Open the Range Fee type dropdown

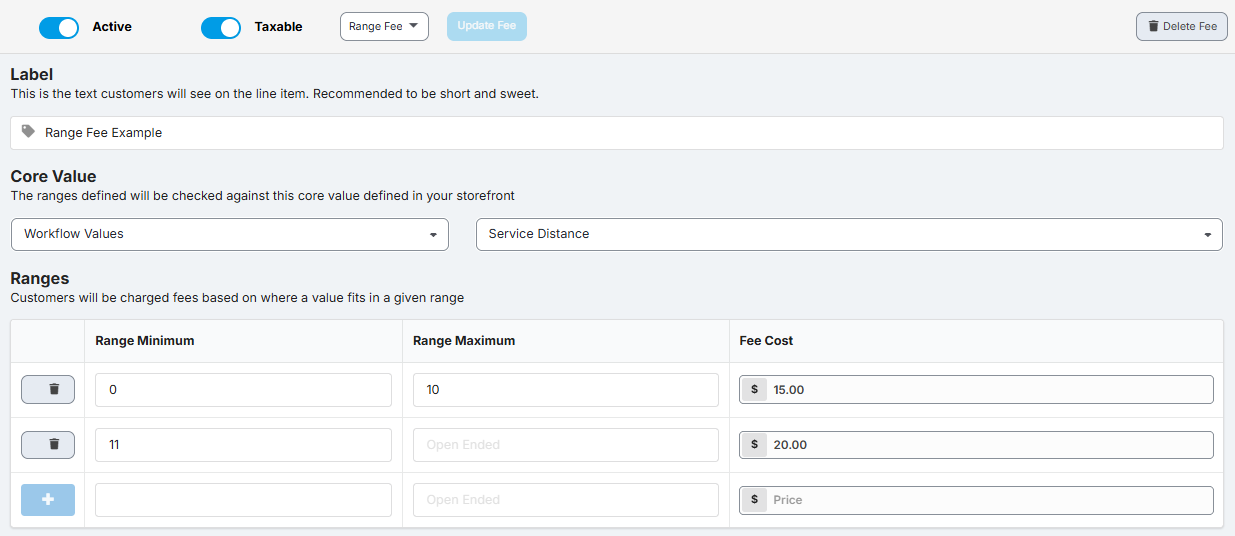(x=384, y=27)
